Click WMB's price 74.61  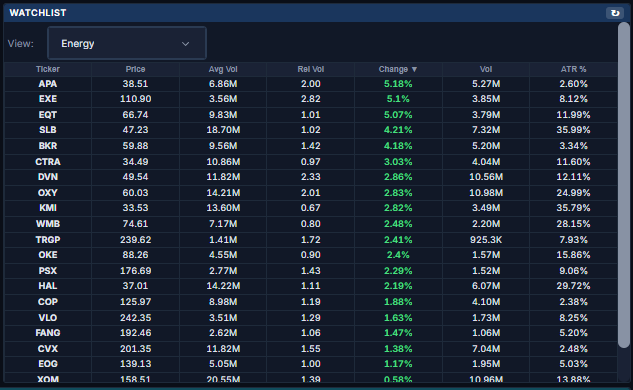click(135, 224)
